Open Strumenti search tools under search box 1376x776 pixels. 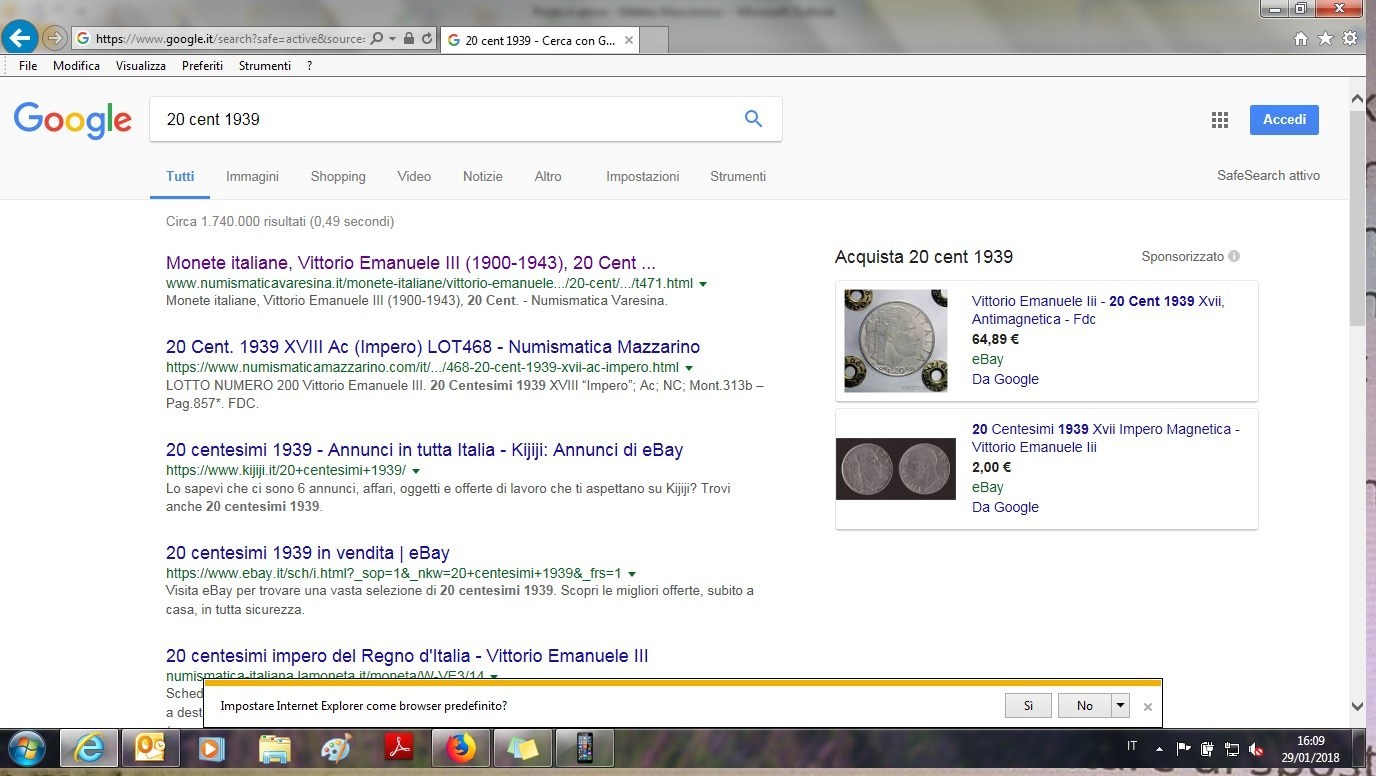[738, 176]
